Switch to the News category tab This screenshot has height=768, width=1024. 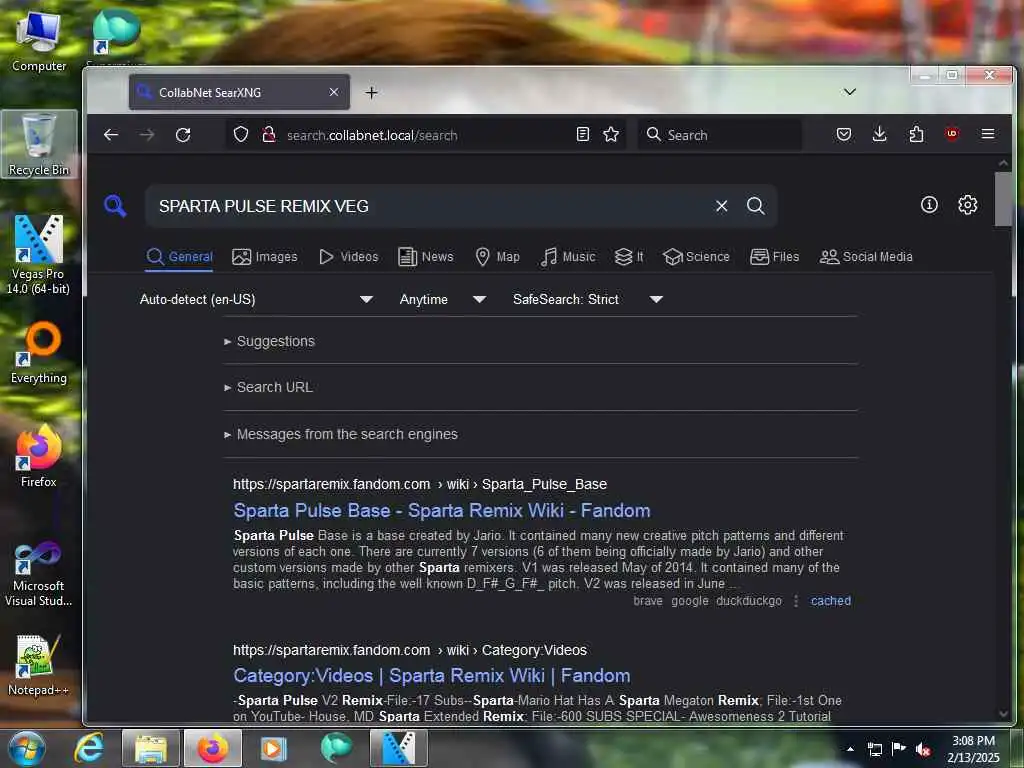[x=426, y=257]
